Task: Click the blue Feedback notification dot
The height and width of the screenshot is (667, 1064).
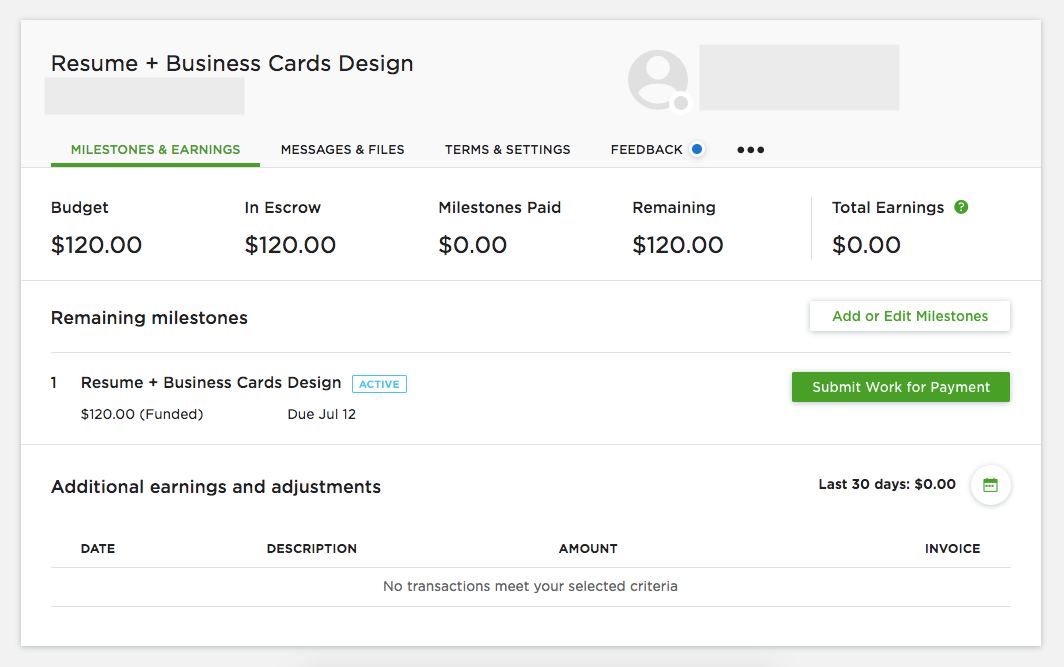Action: coord(696,149)
